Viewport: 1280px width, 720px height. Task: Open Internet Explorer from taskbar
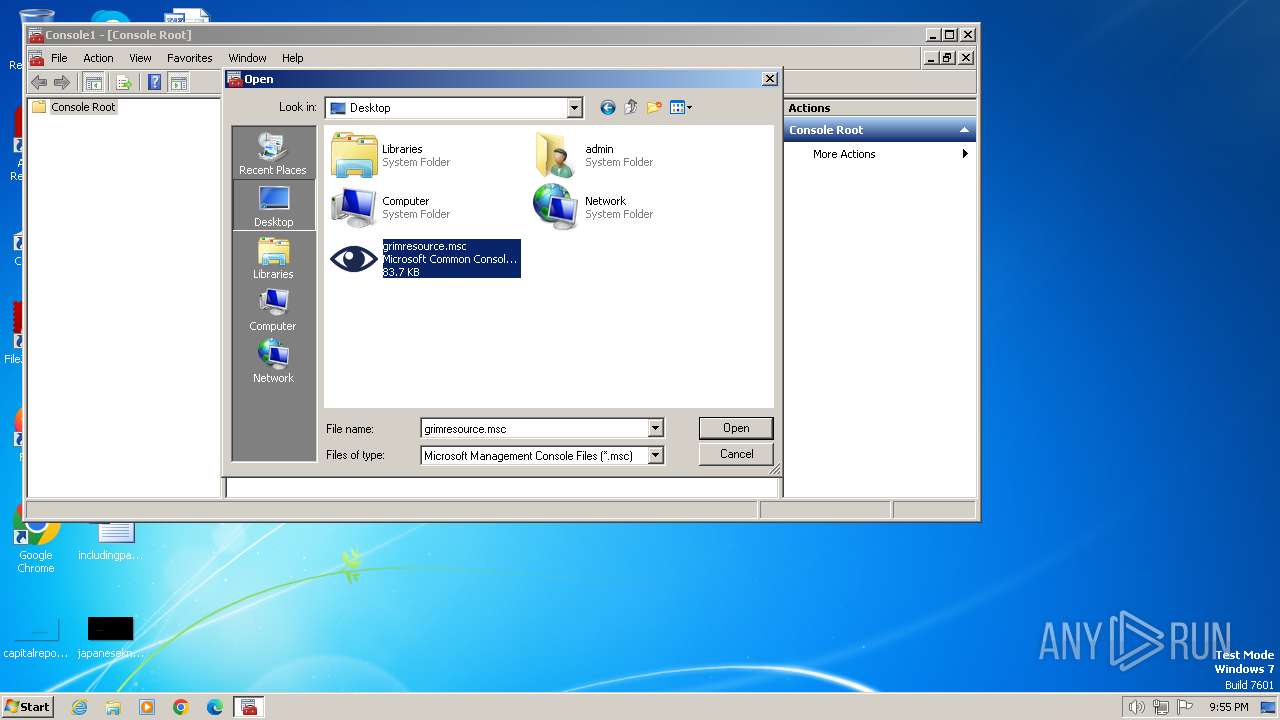(x=79, y=707)
